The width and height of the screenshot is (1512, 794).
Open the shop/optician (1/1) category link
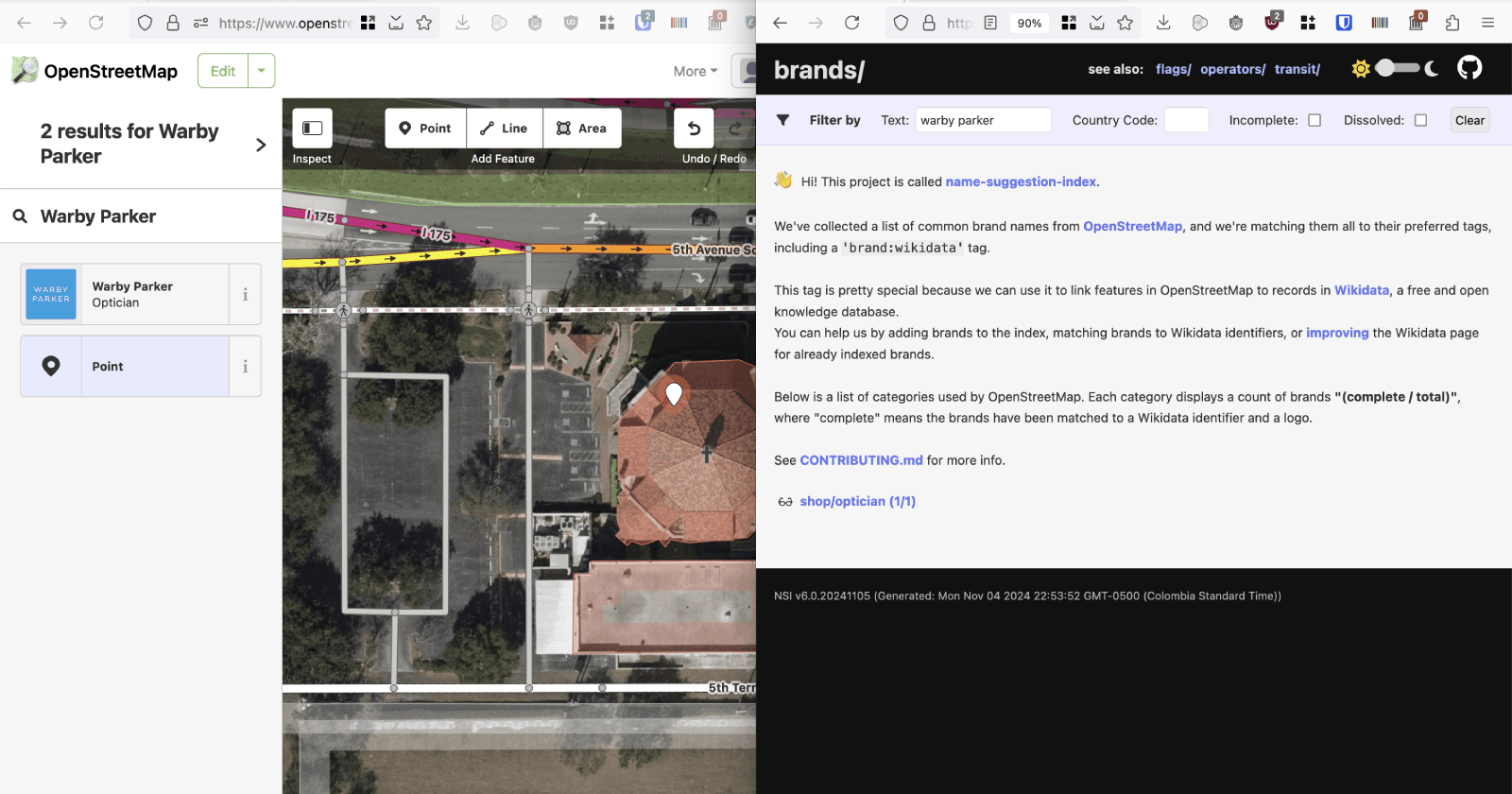click(x=857, y=502)
